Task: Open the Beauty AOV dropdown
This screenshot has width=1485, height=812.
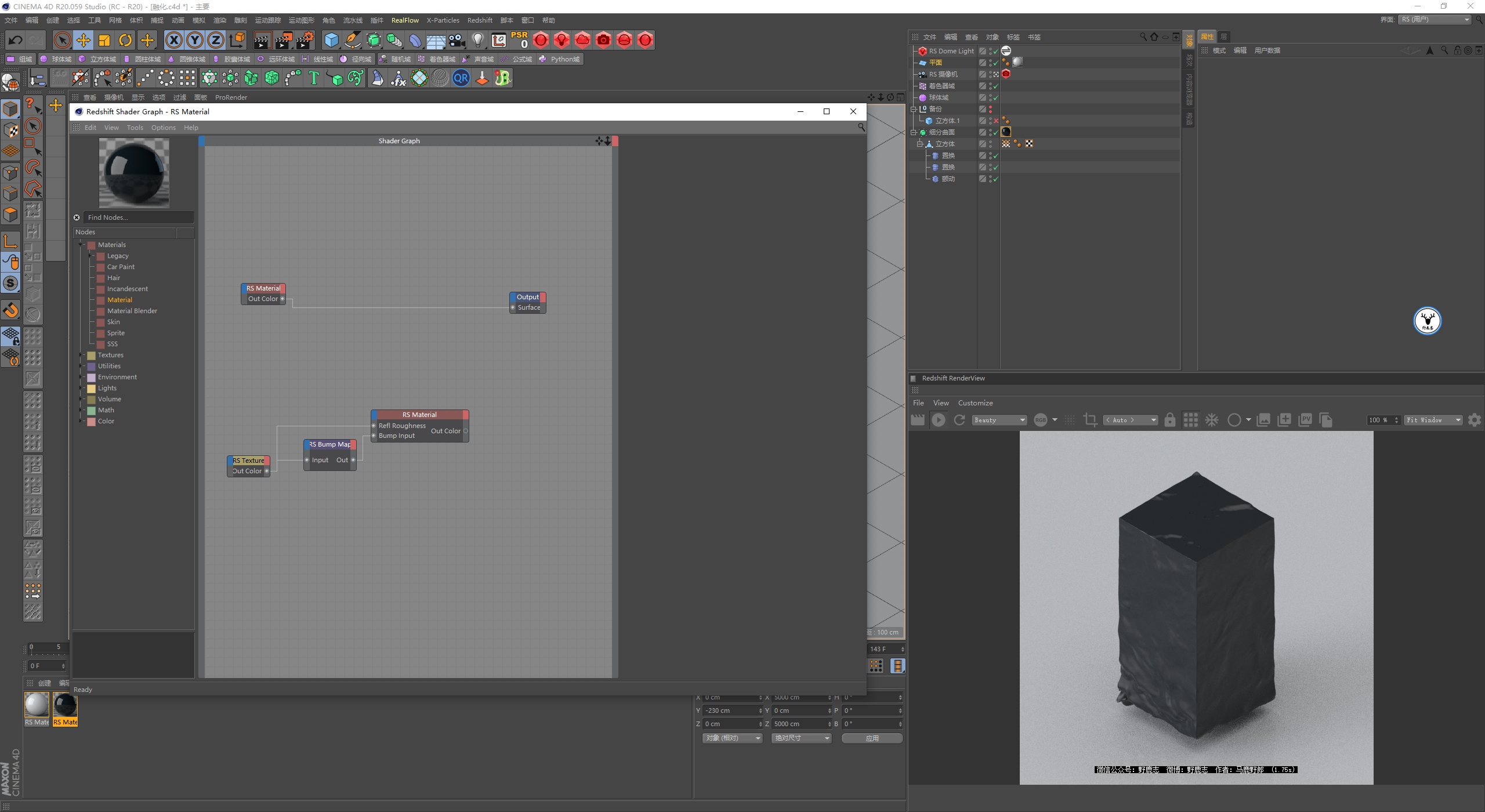Action: click(x=999, y=420)
